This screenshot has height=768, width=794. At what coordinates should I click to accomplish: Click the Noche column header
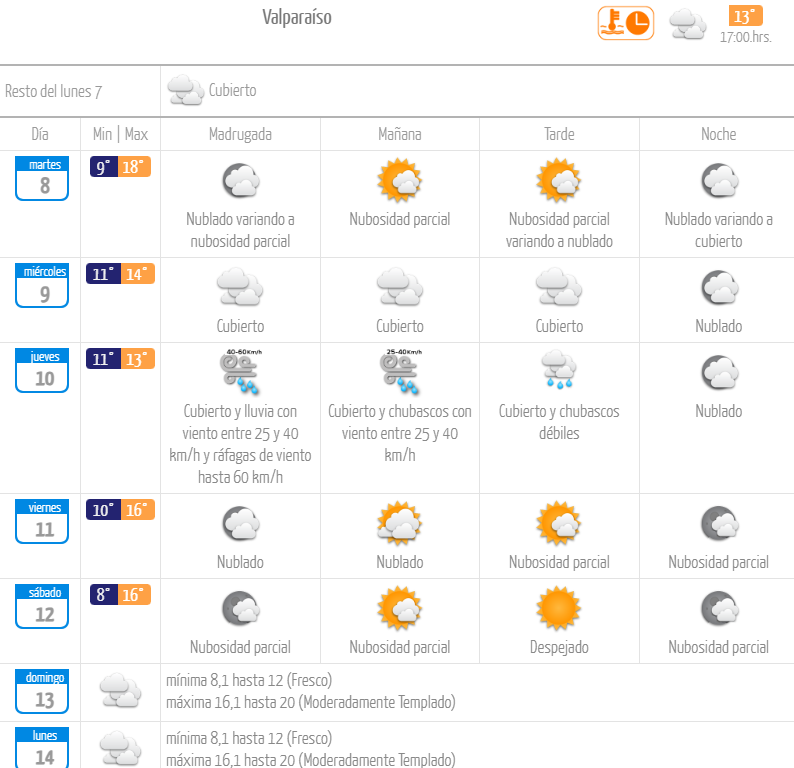pyautogui.click(x=719, y=134)
